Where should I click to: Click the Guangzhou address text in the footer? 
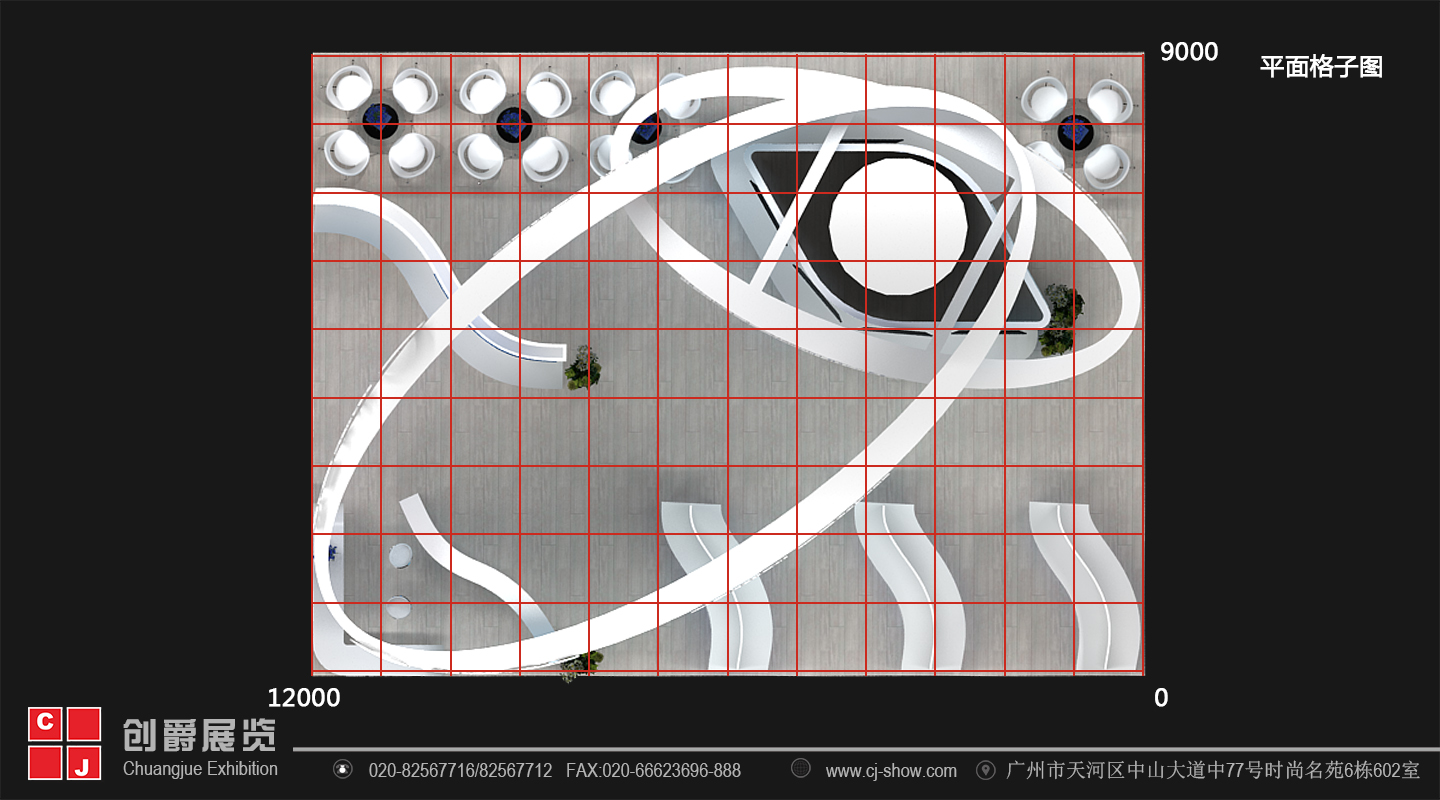coord(1212,771)
